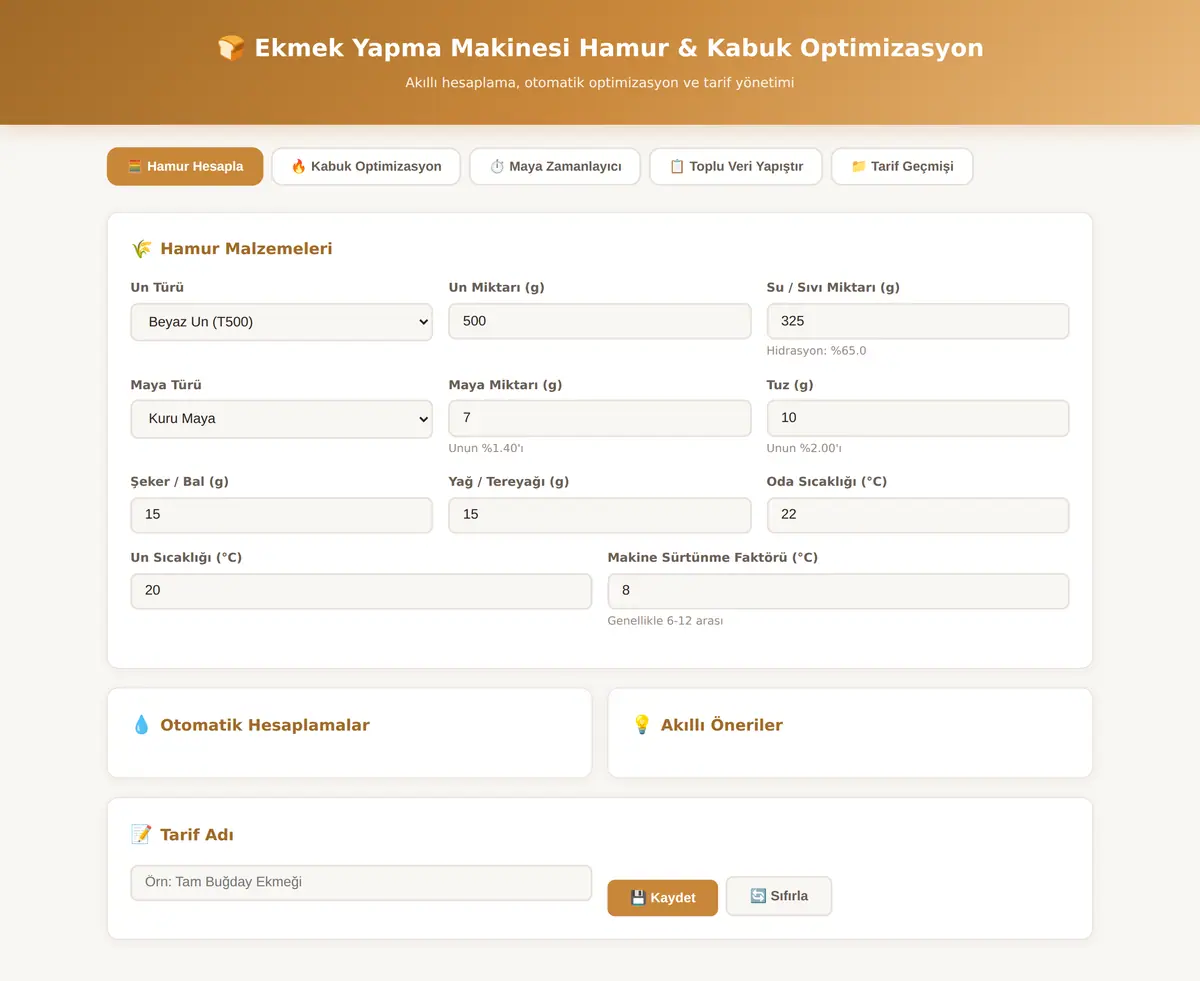The height and width of the screenshot is (981, 1200).
Task: Click the Un Sıcaklığı field
Action: [361, 591]
